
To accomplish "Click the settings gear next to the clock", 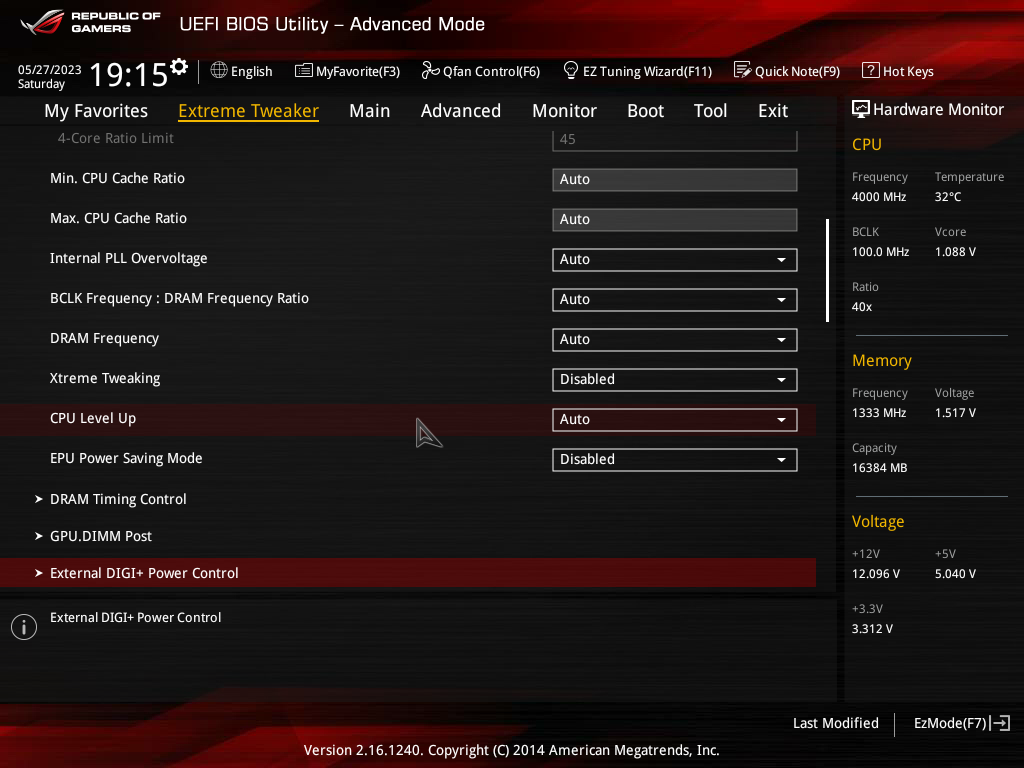I will pos(178,67).
